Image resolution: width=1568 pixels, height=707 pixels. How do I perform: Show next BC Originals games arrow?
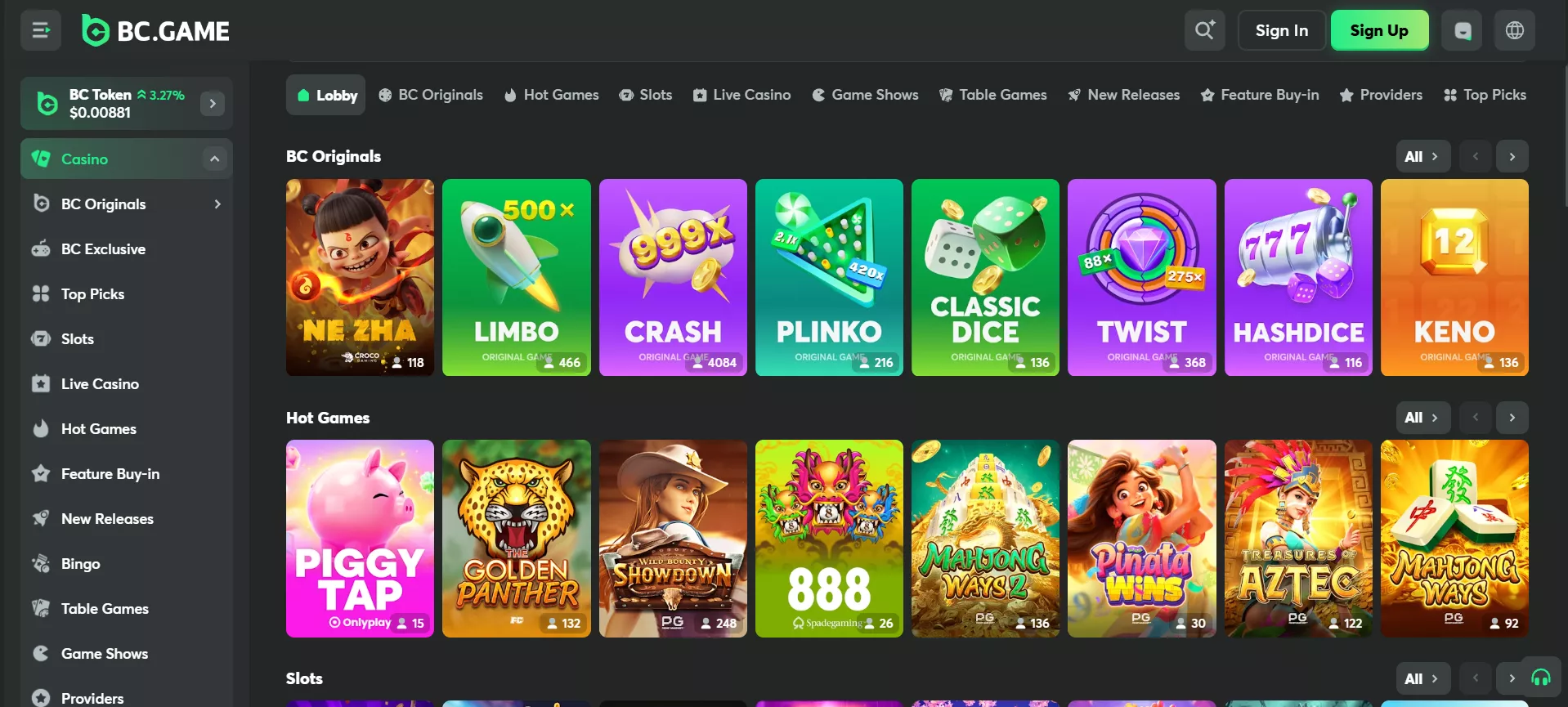tap(1512, 157)
